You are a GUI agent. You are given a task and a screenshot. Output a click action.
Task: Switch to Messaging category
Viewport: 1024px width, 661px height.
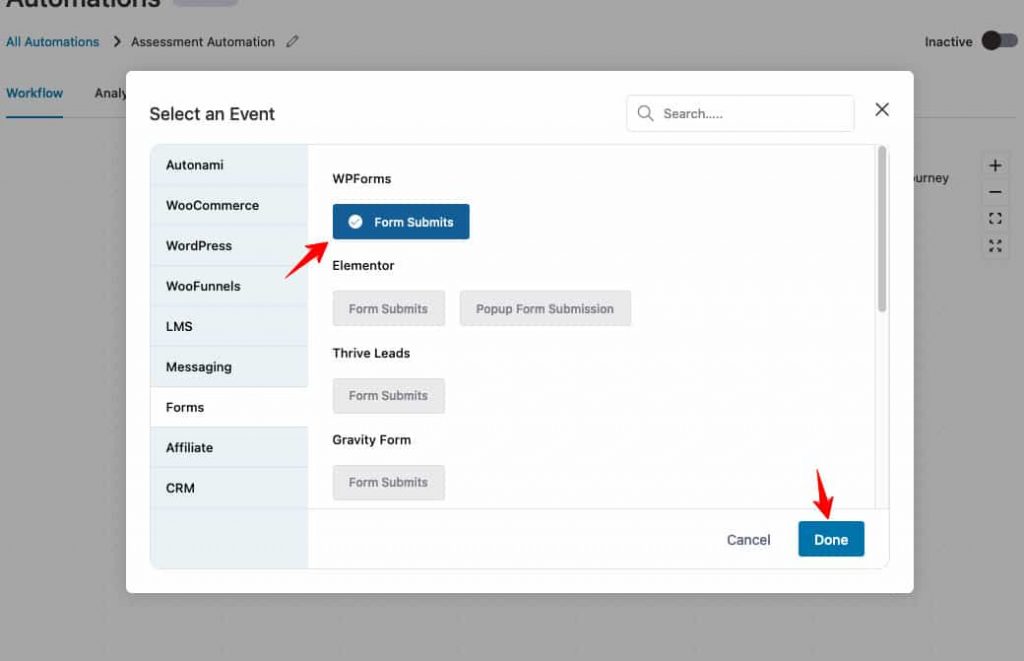[x=229, y=367]
